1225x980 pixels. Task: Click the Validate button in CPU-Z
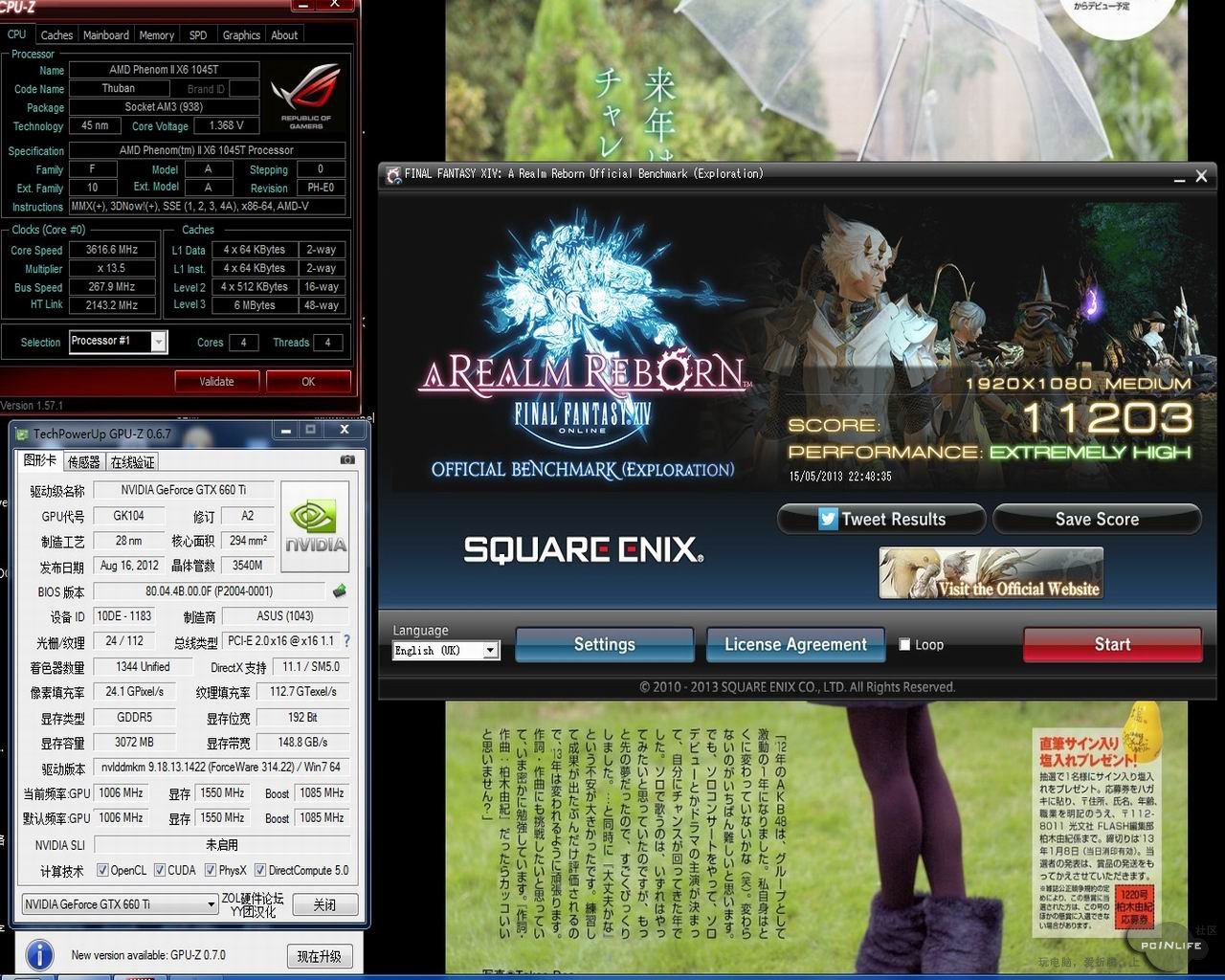tap(216, 381)
